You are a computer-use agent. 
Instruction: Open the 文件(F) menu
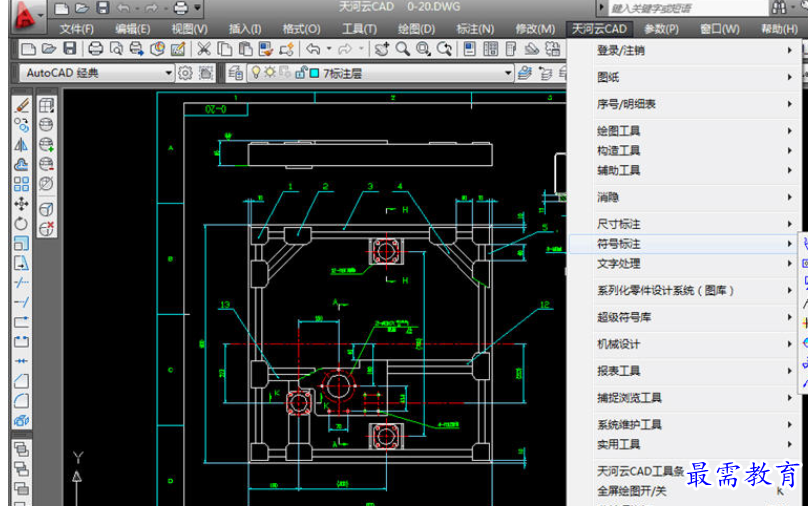coord(76,29)
